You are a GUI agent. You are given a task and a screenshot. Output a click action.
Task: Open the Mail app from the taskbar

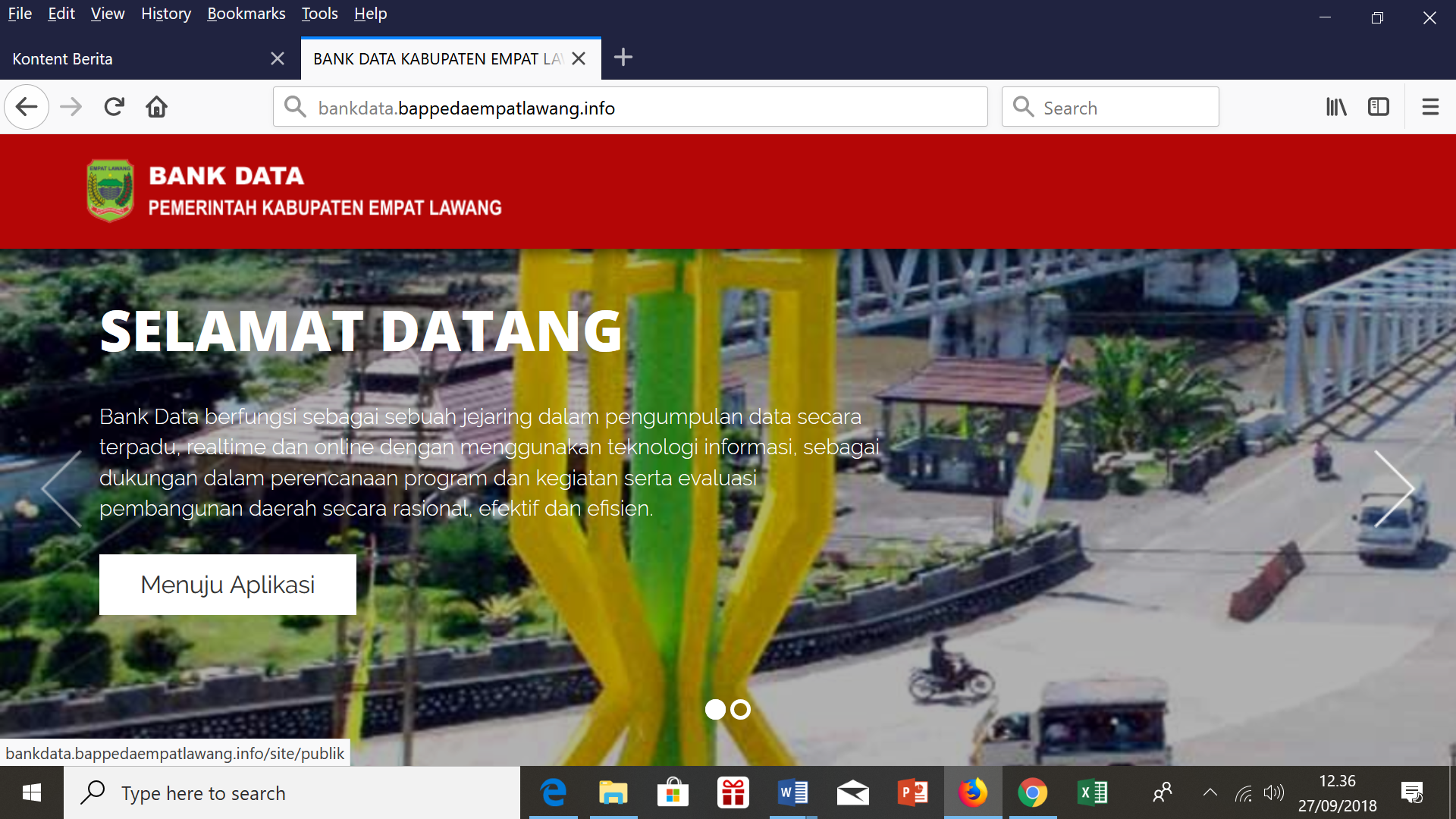tap(853, 793)
